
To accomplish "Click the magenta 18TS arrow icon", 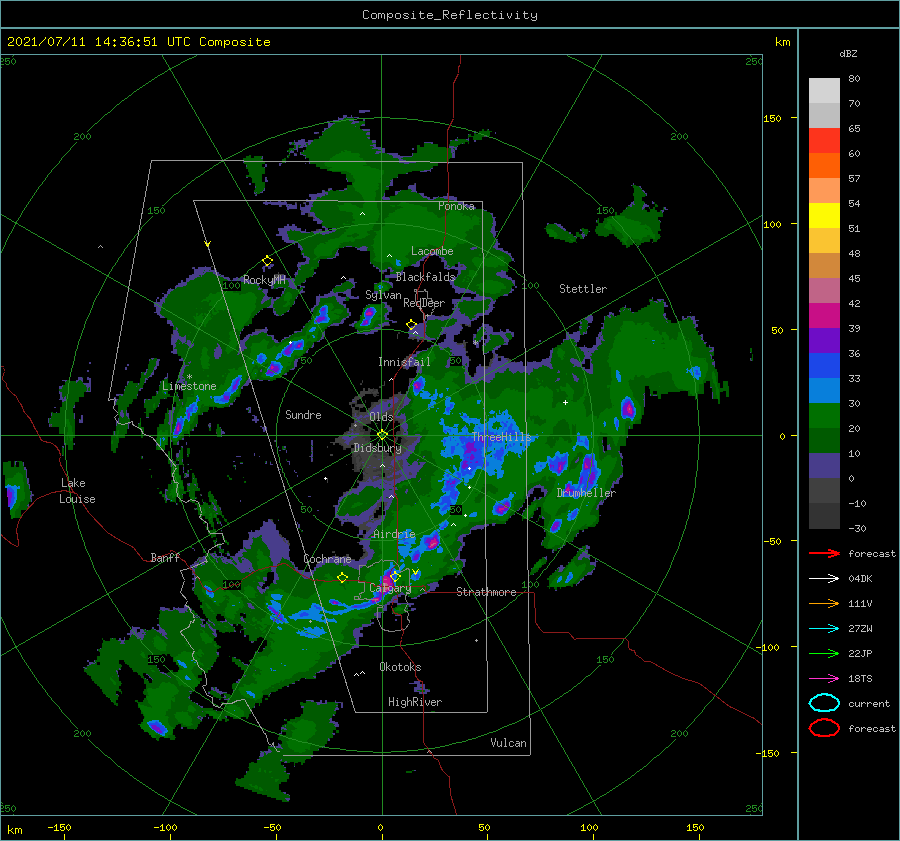I will point(824,679).
